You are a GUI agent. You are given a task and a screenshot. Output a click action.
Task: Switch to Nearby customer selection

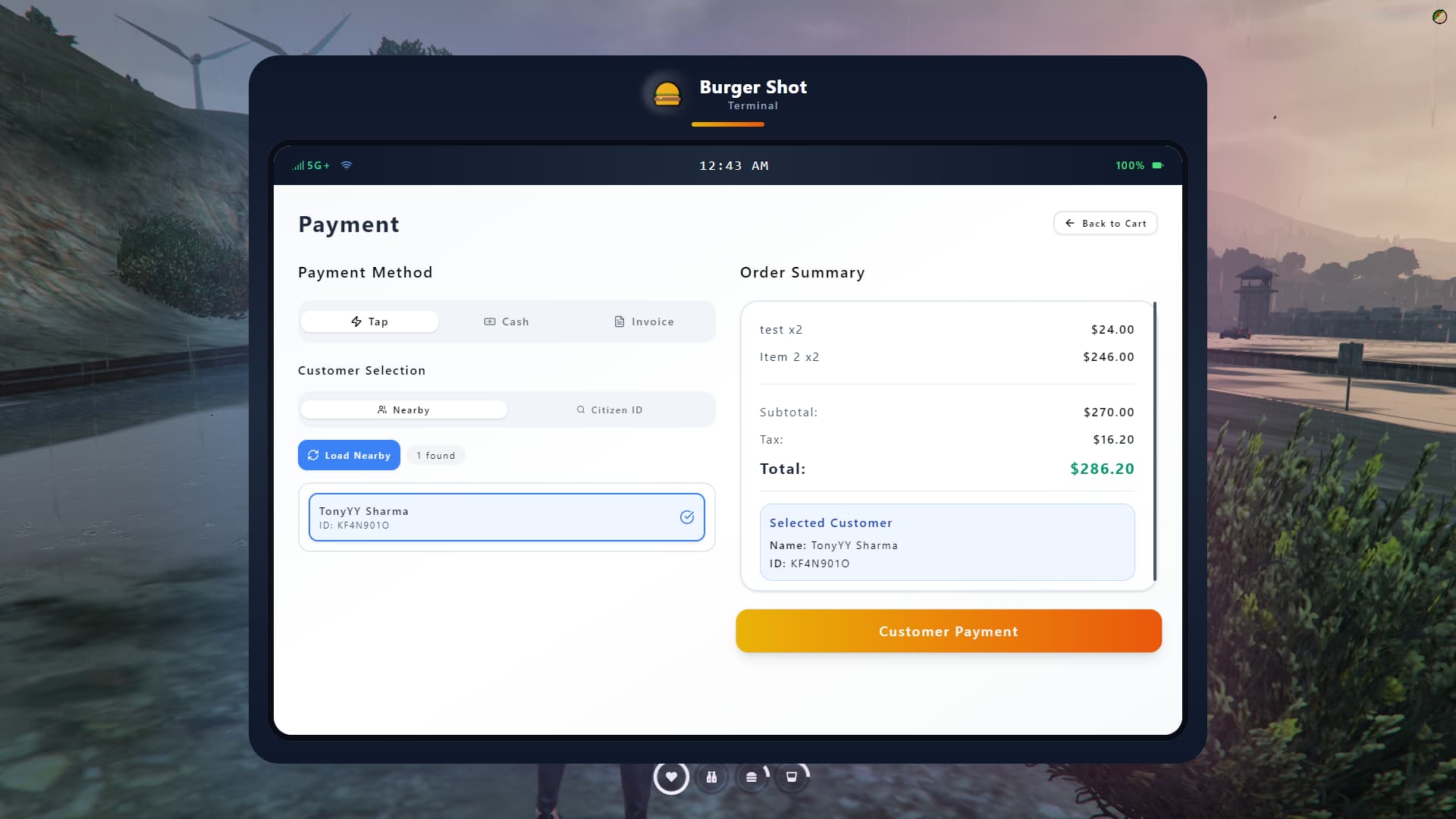404,409
